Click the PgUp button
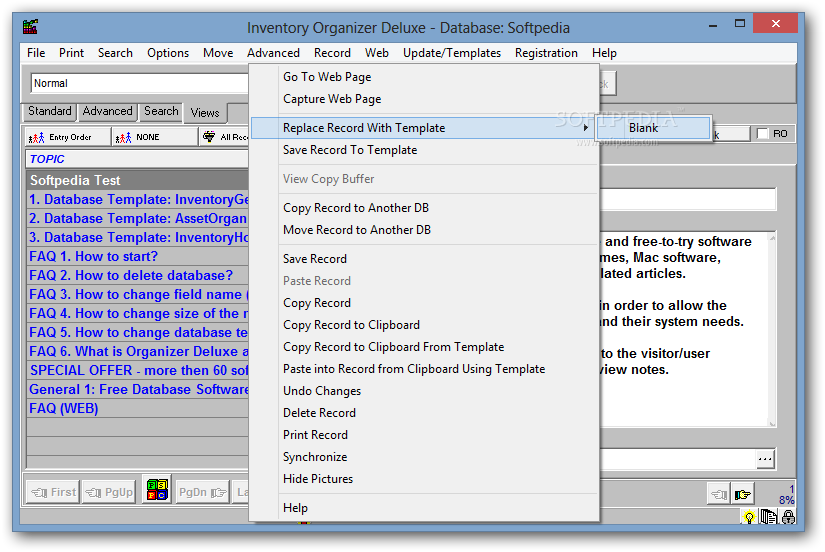This screenshot has height=552, width=825. point(109,492)
